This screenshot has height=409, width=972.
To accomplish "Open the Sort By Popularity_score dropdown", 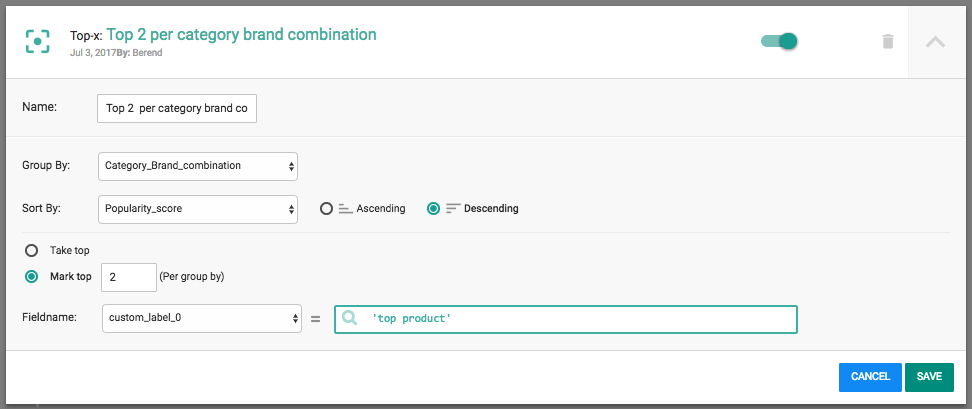I will point(199,209).
